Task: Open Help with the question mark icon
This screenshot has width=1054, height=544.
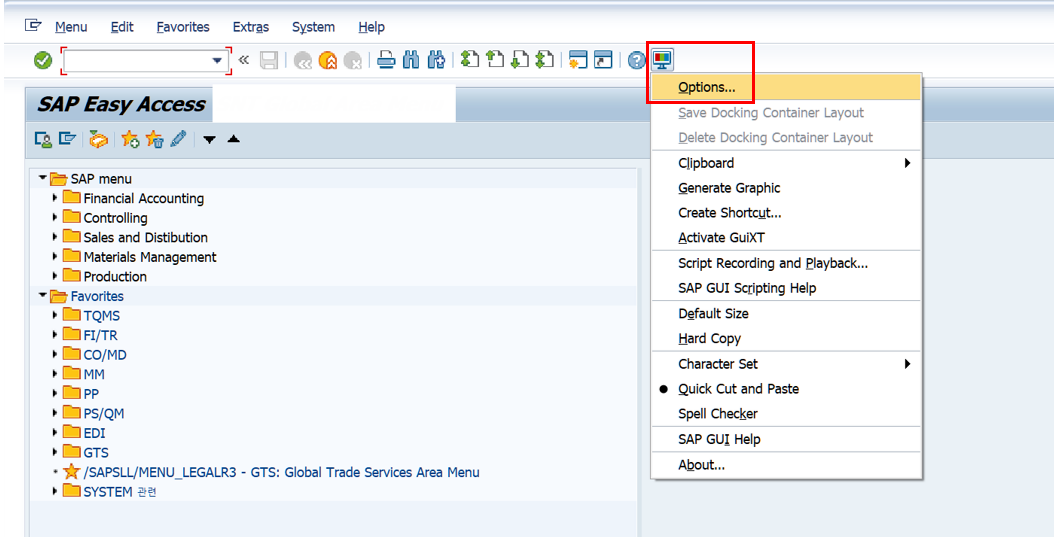Action: coord(637,61)
